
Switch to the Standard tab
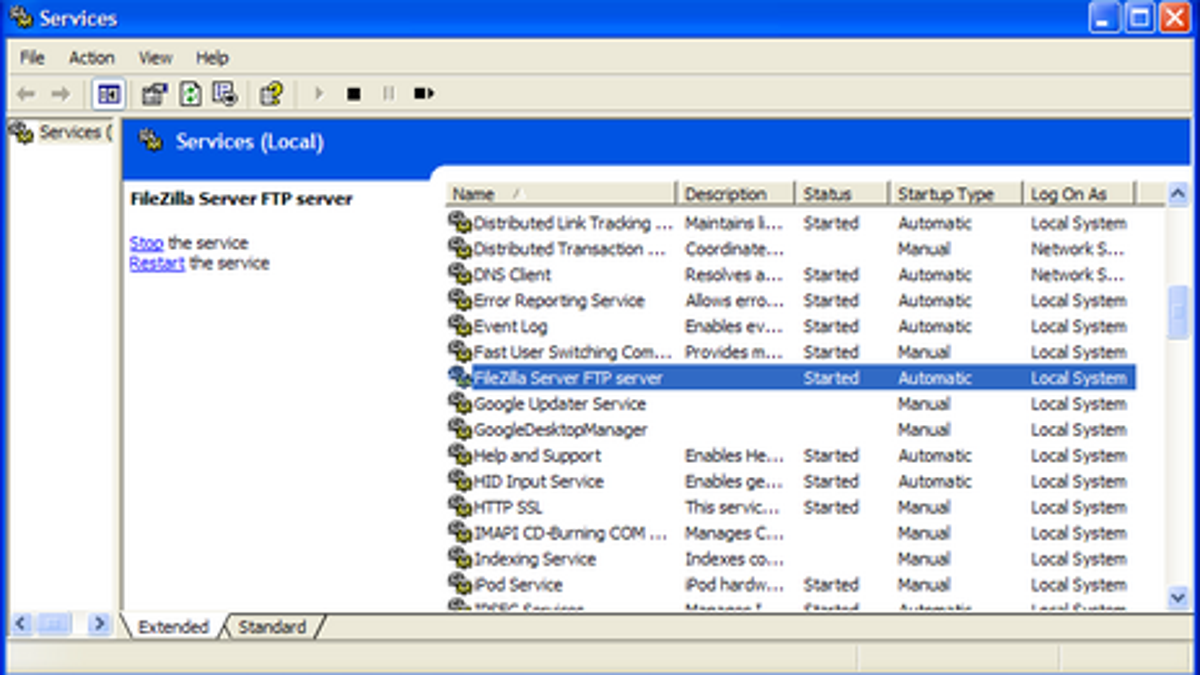pyautogui.click(x=272, y=627)
